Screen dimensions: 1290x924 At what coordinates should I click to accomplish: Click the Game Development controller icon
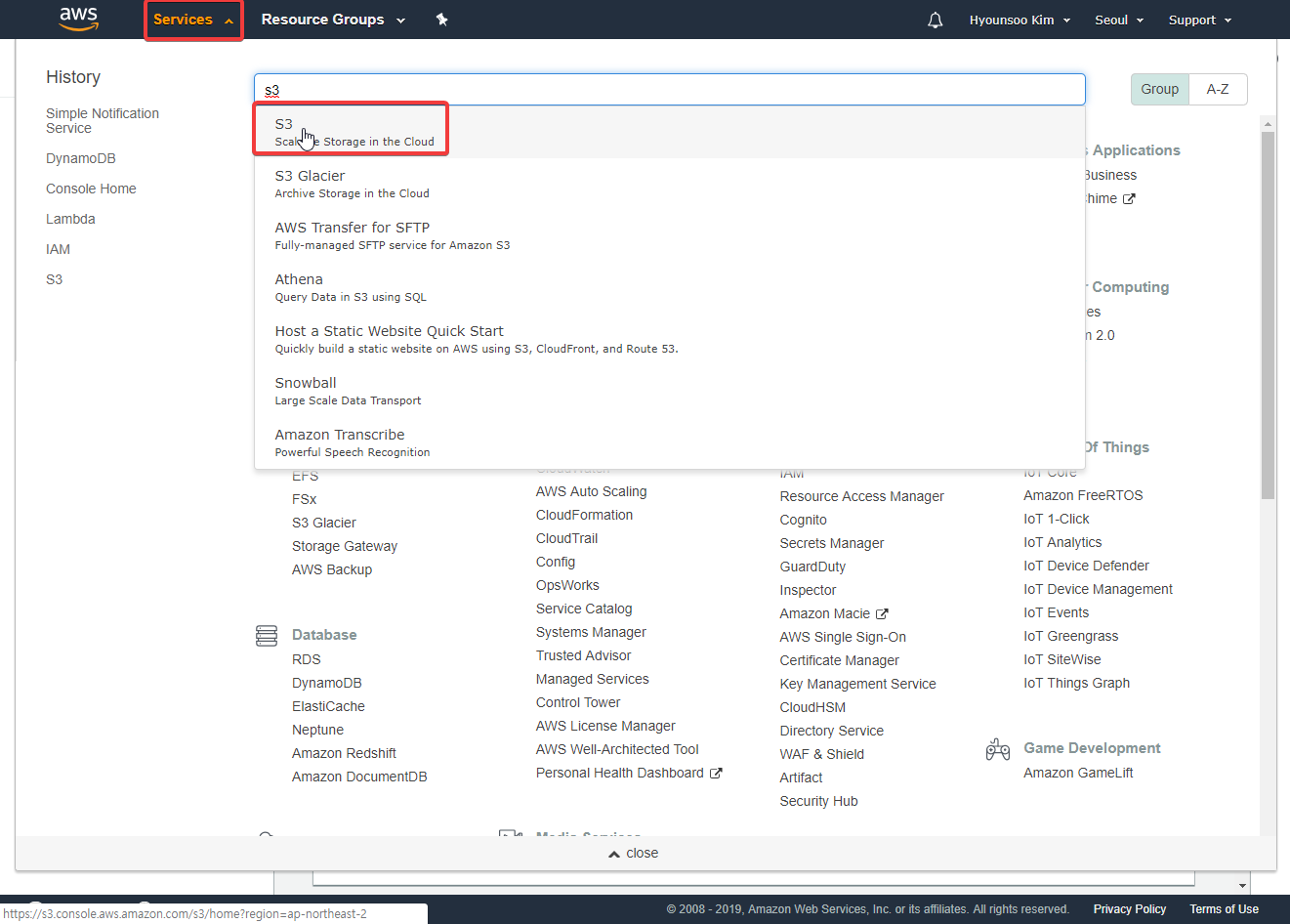(998, 749)
